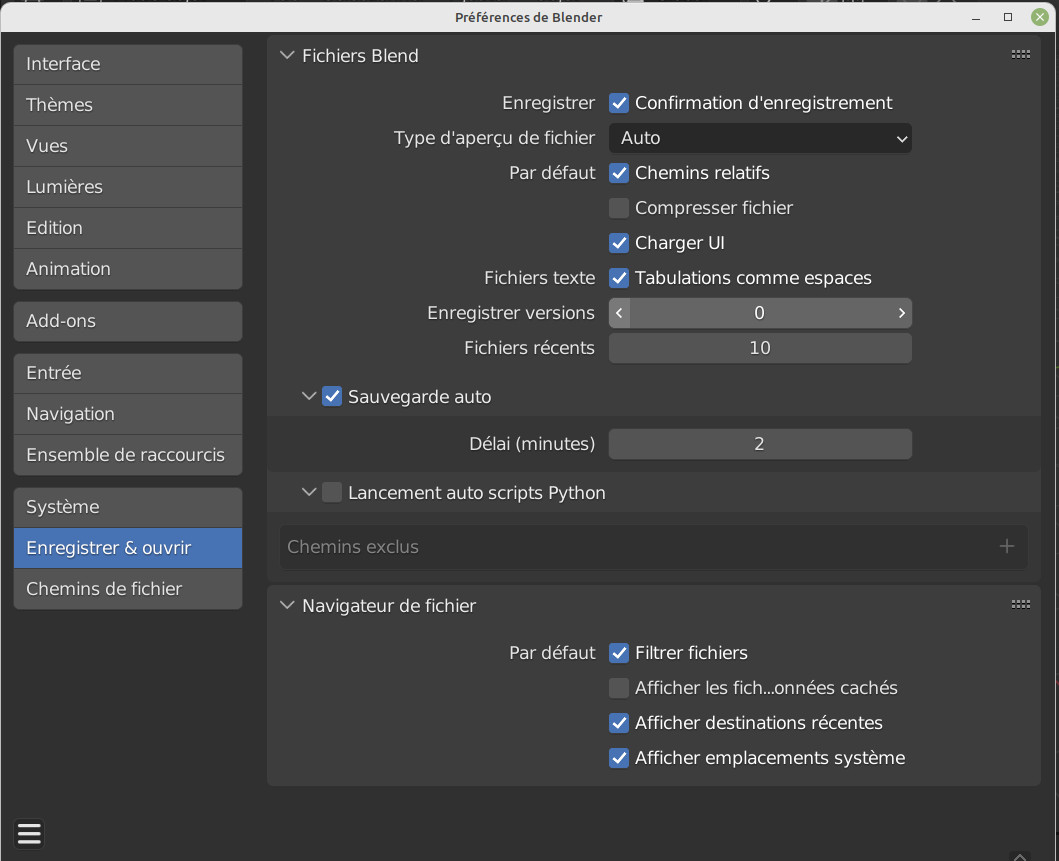Click the Navigateur de fichier grip dots

click(x=1020, y=605)
